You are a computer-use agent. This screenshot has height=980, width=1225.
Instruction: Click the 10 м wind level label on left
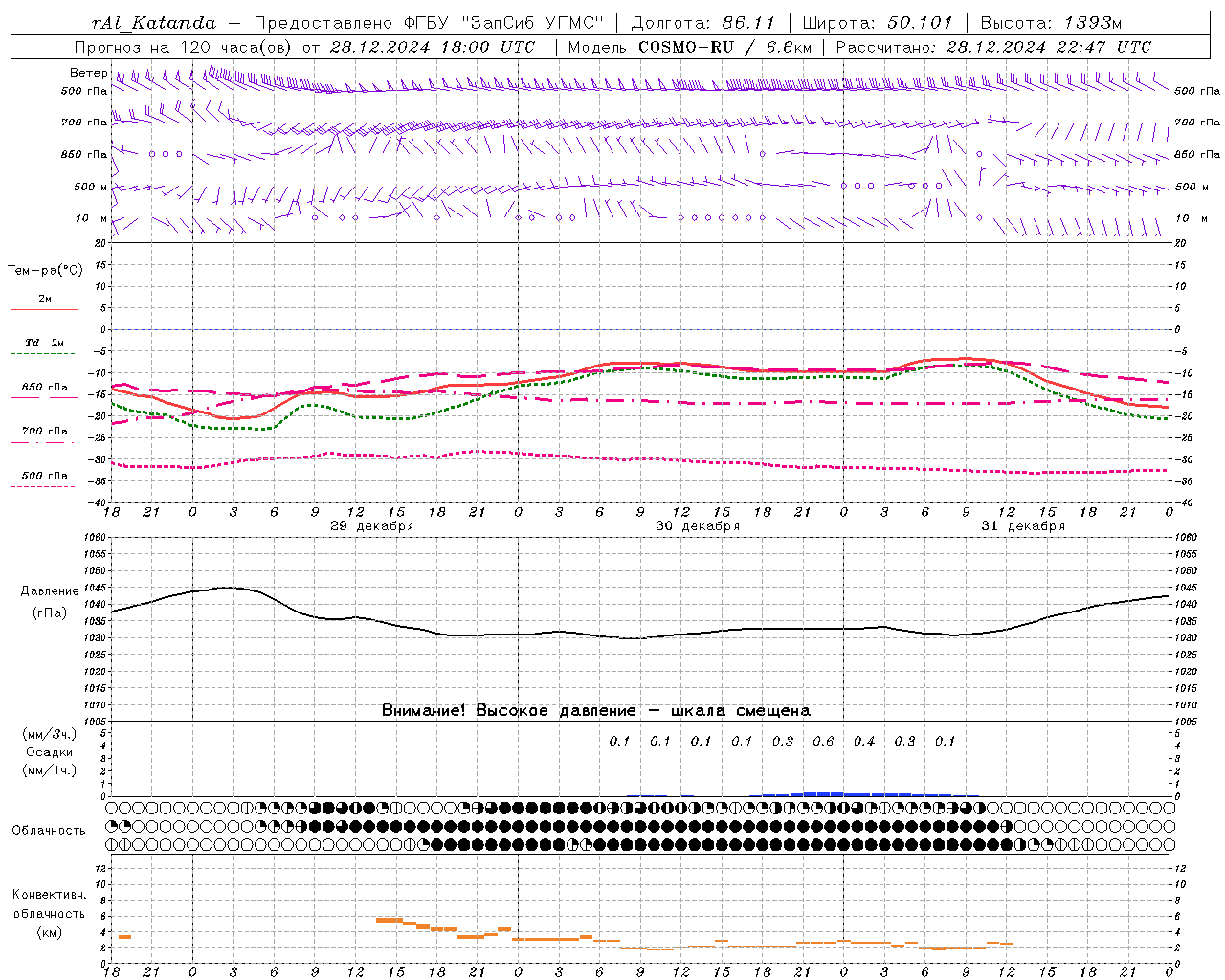tap(93, 218)
